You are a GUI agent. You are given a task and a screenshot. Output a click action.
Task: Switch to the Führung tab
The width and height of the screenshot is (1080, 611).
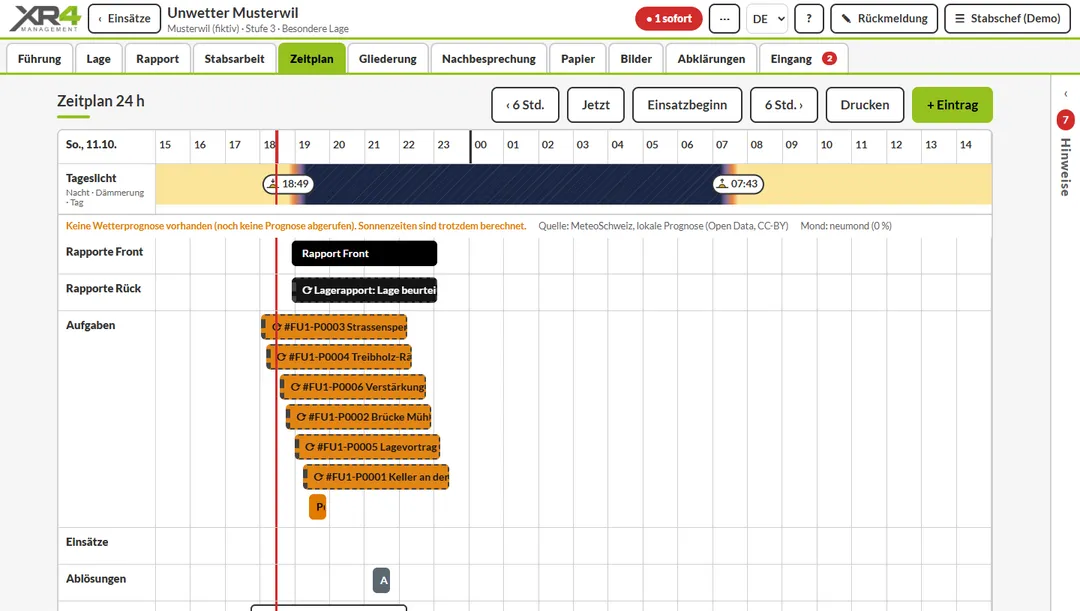tap(39, 59)
